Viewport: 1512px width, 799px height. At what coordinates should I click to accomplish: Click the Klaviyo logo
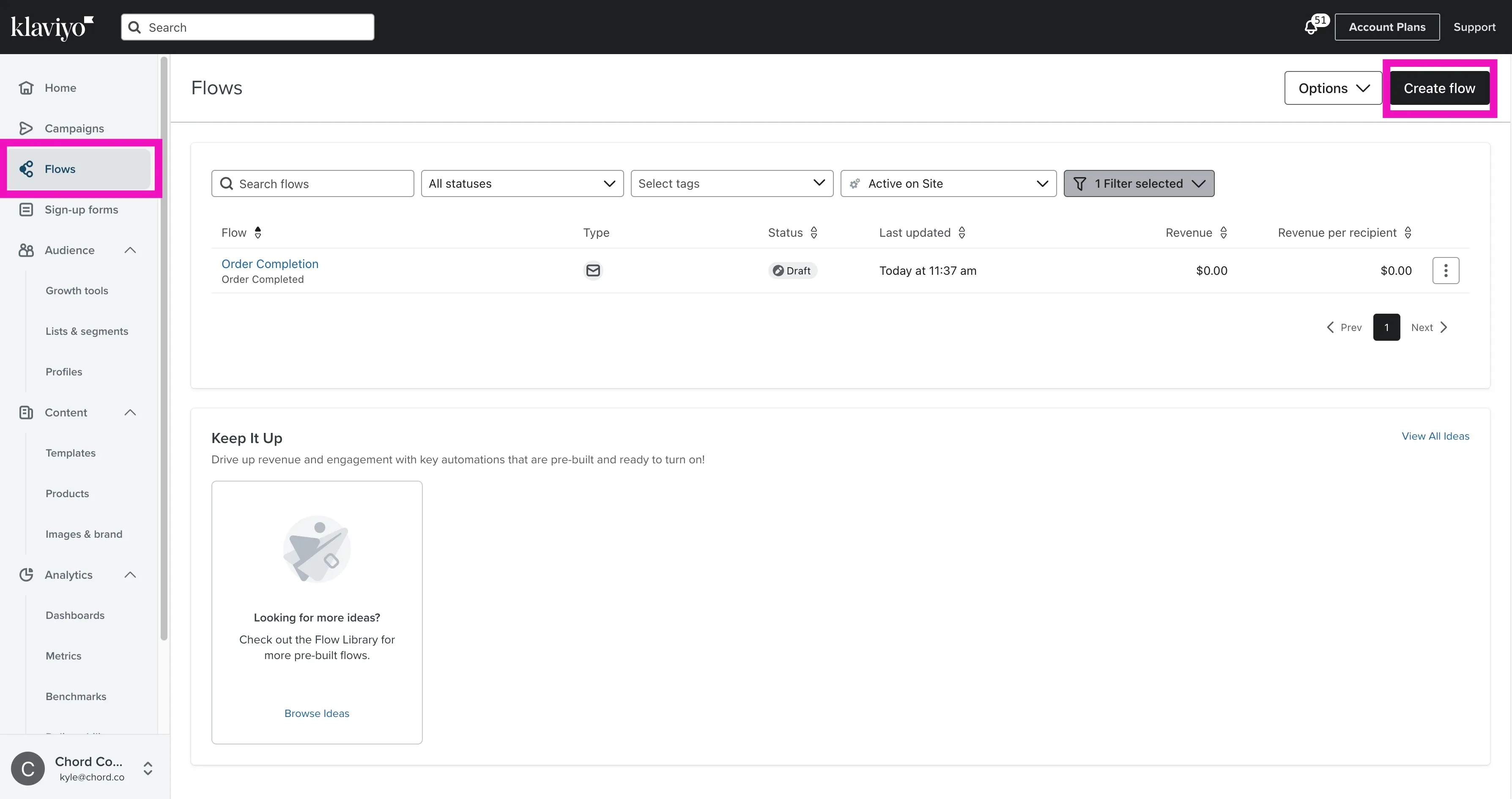[x=52, y=27]
